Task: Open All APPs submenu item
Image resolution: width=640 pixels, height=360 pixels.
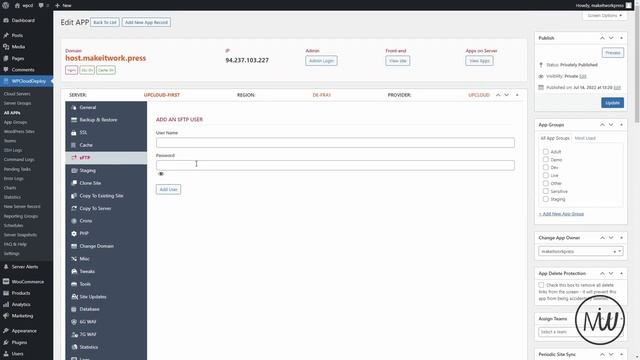Action: 12,113
